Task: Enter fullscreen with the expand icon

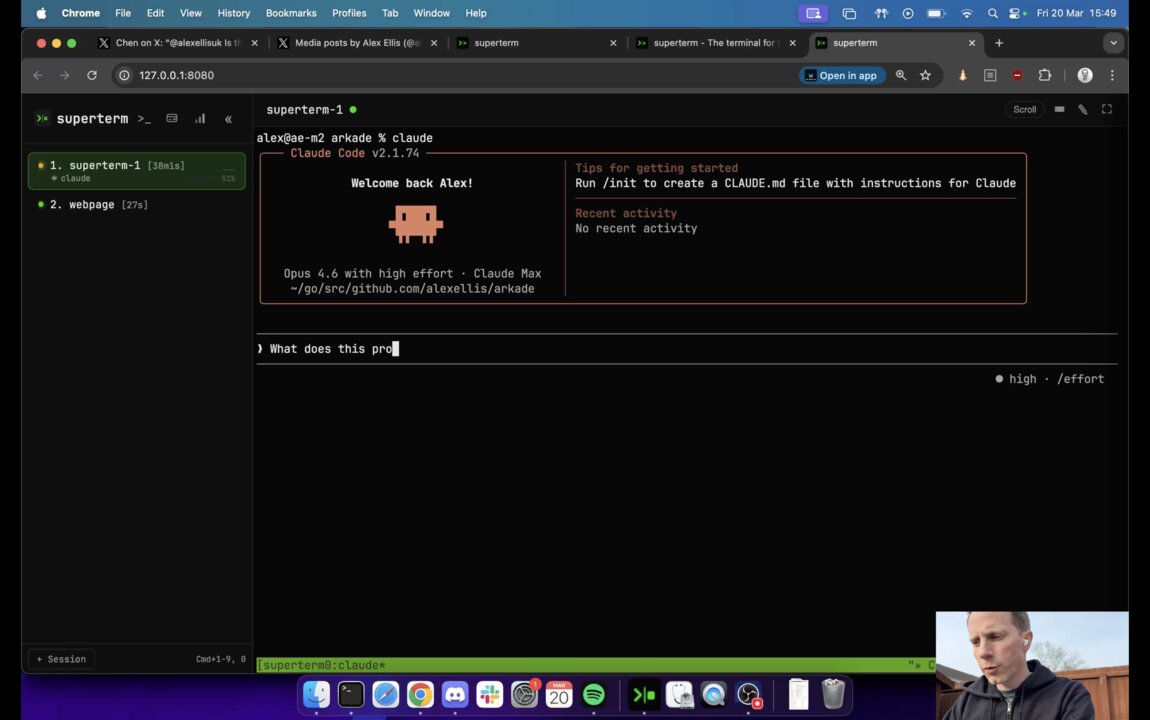Action: point(1106,110)
